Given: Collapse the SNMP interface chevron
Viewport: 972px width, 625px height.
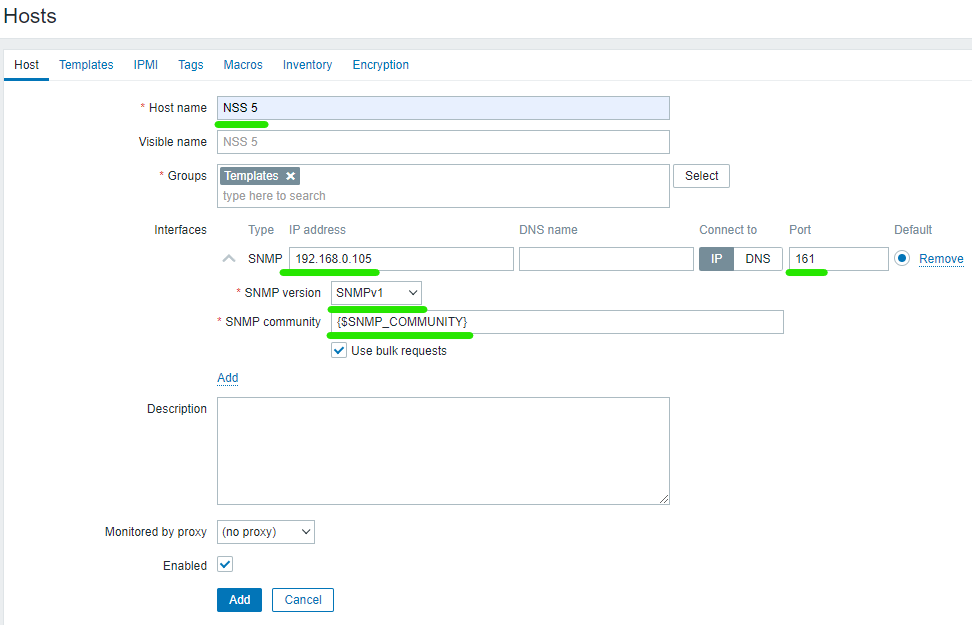Looking at the screenshot, I should pos(227,259).
